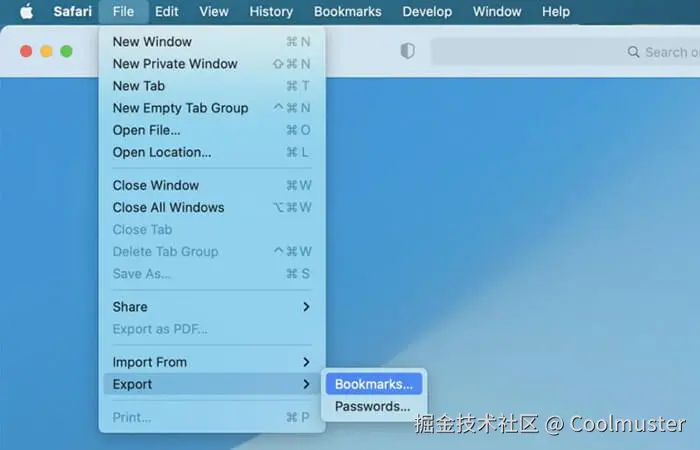Open the View menu

click(x=214, y=11)
